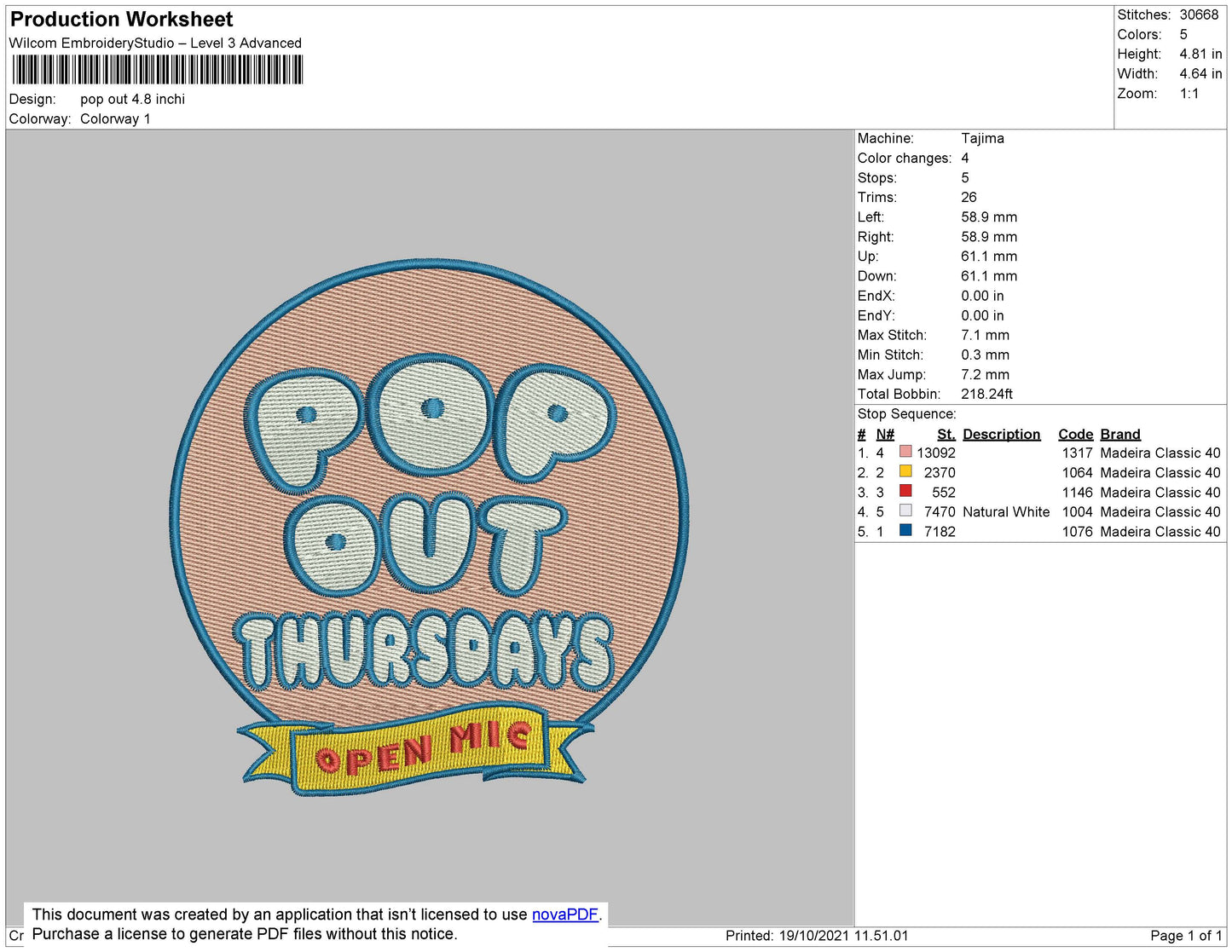The width and height of the screenshot is (1232, 952).
Task: Click thread code '1146'
Action: (1077, 492)
